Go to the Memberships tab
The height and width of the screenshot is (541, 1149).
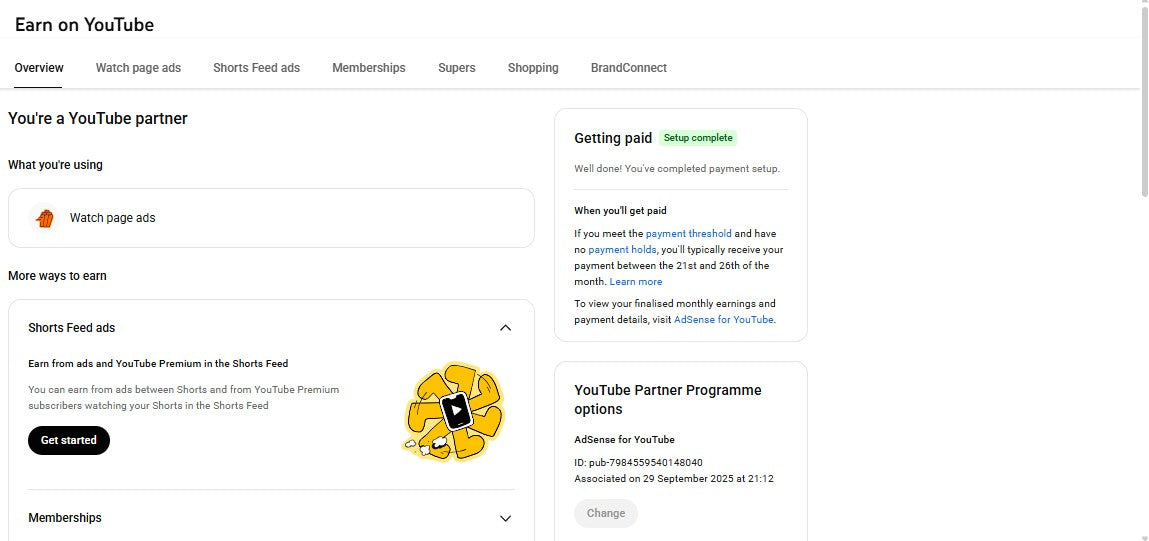click(x=369, y=68)
